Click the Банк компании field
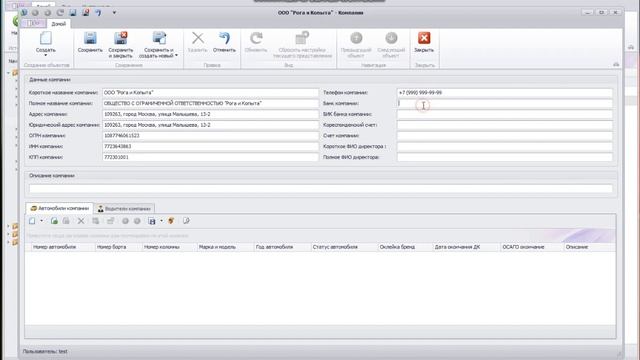Screen dimensions: 640x360 (x=504, y=103)
